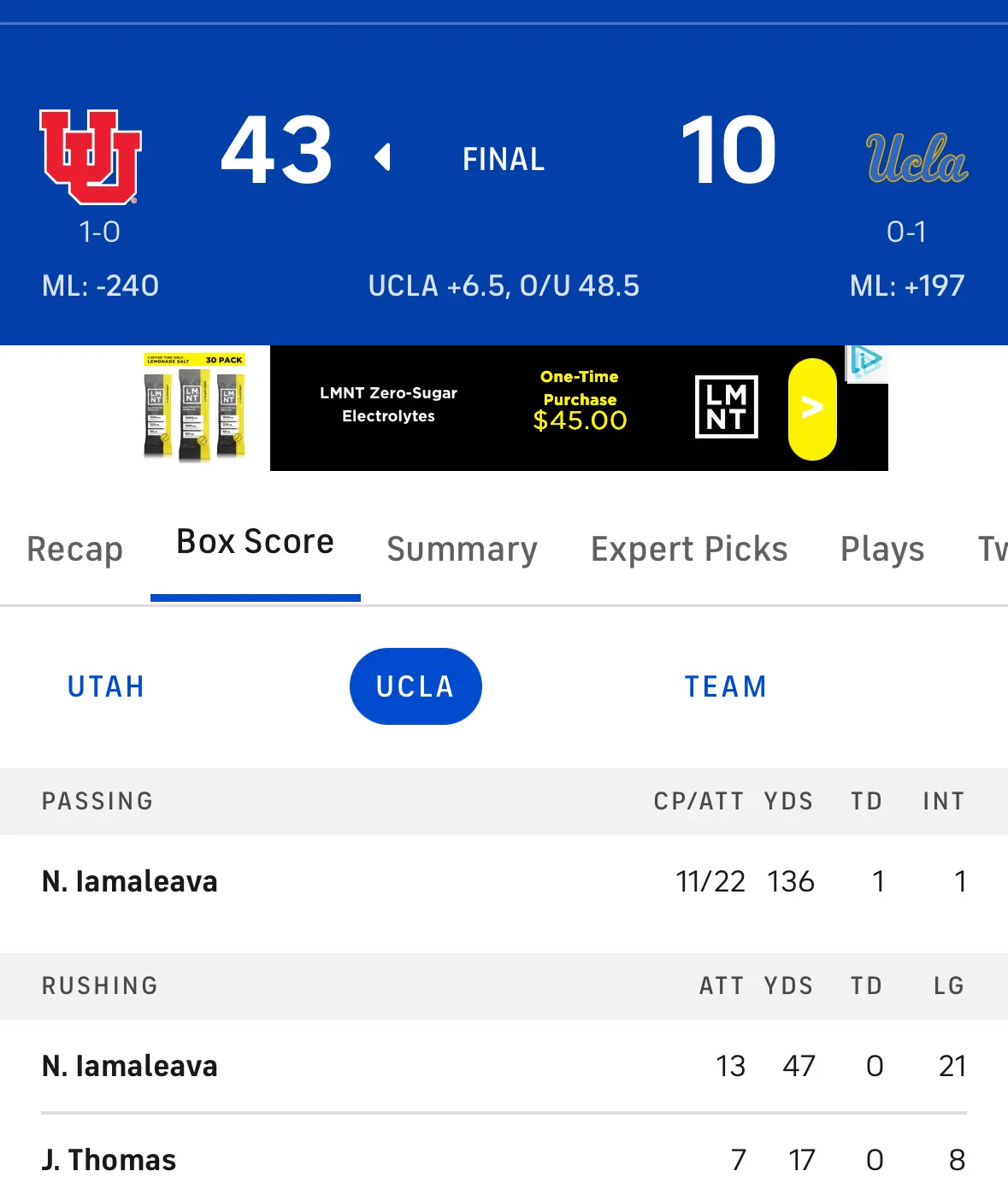This screenshot has height=1177, width=1008.
Task: Tap the UCLA script logo
Action: (x=917, y=158)
